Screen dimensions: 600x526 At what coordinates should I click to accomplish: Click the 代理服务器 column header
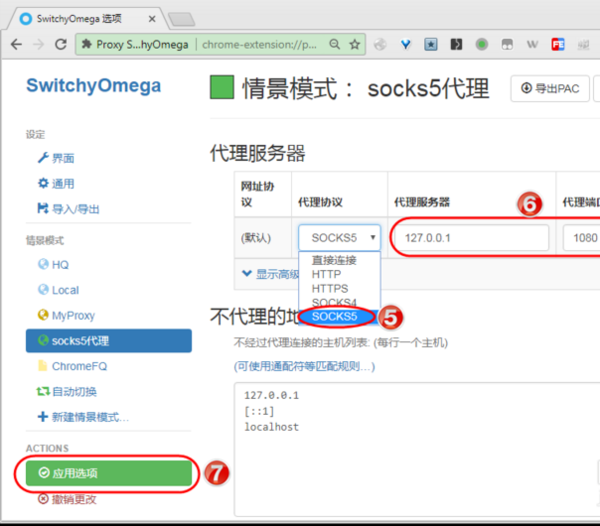[422, 202]
